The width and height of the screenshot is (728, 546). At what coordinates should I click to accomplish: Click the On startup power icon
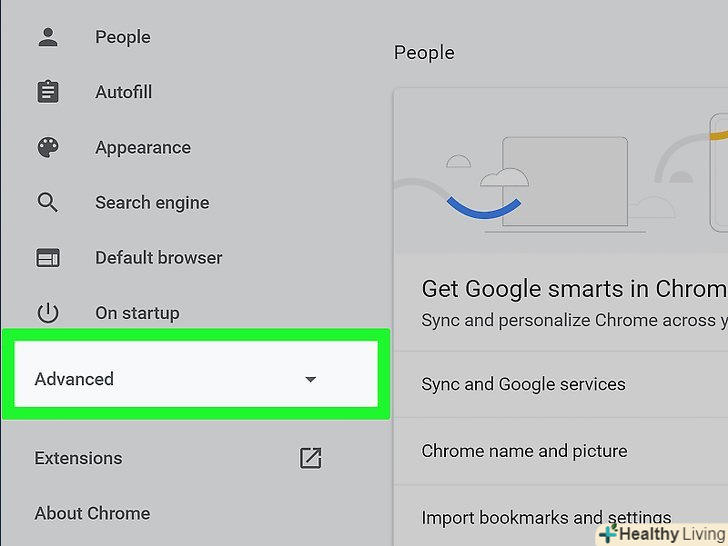coord(48,313)
